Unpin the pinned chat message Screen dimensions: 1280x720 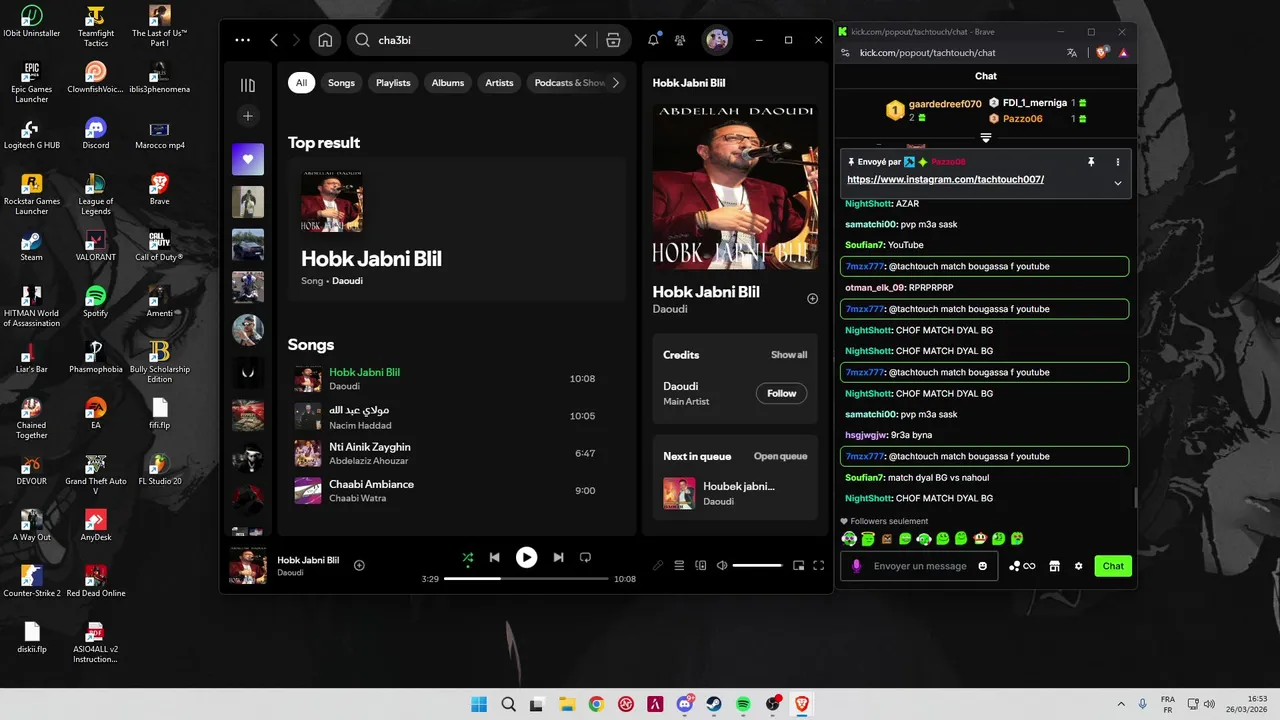(1091, 162)
